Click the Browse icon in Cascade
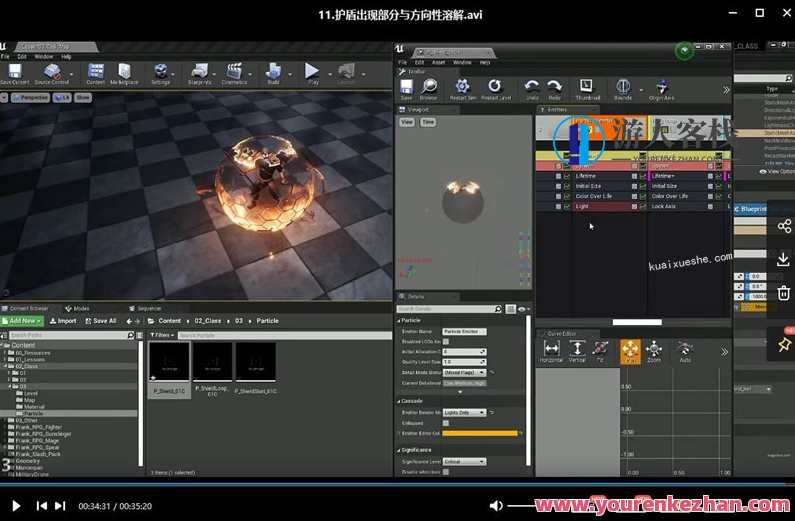The width and height of the screenshot is (795, 521). pos(429,87)
